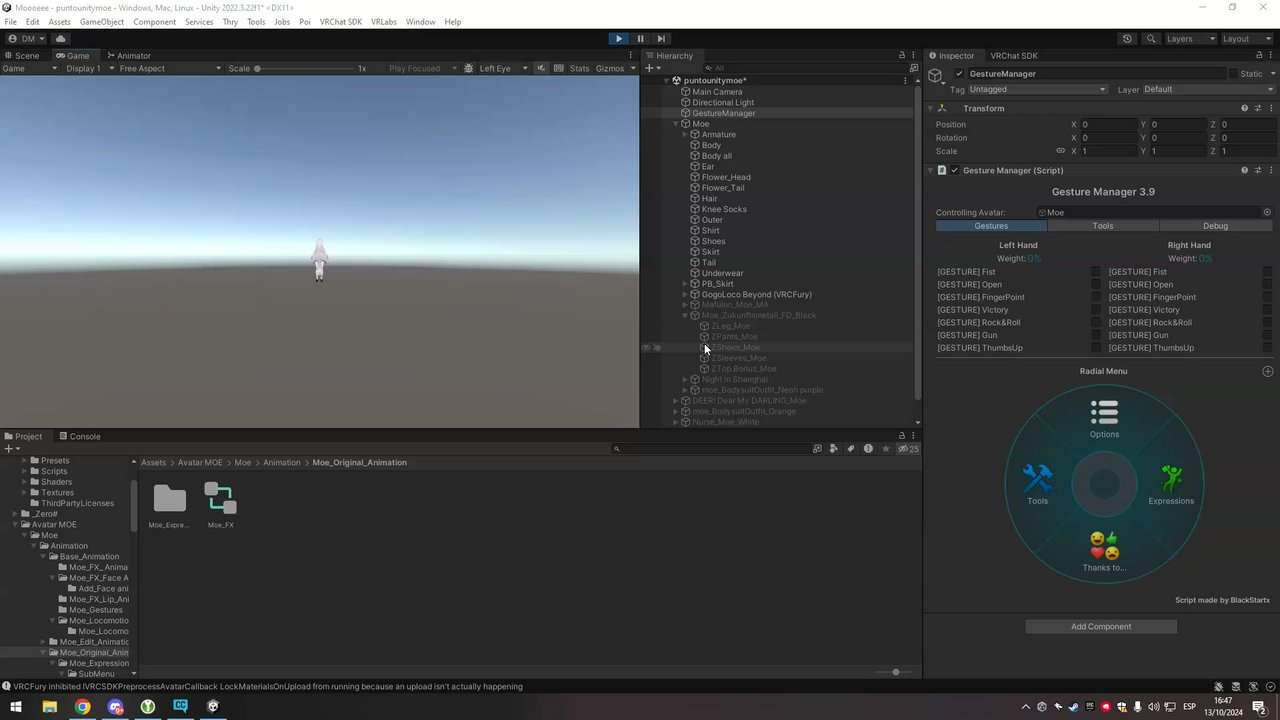Open the Thry menu
Screen dimensions: 1280x720
coord(230,21)
